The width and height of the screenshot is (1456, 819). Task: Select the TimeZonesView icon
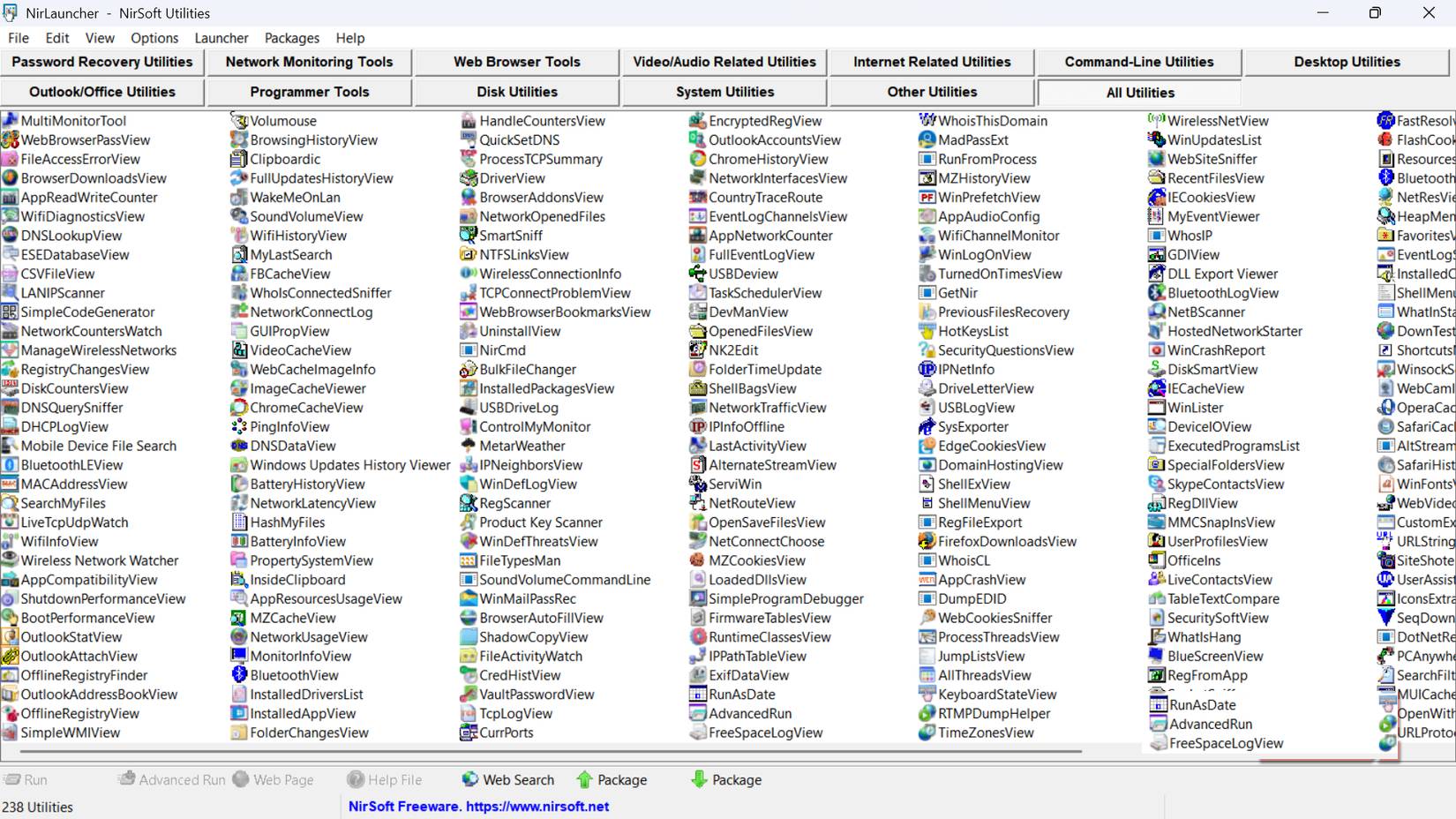point(927,733)
